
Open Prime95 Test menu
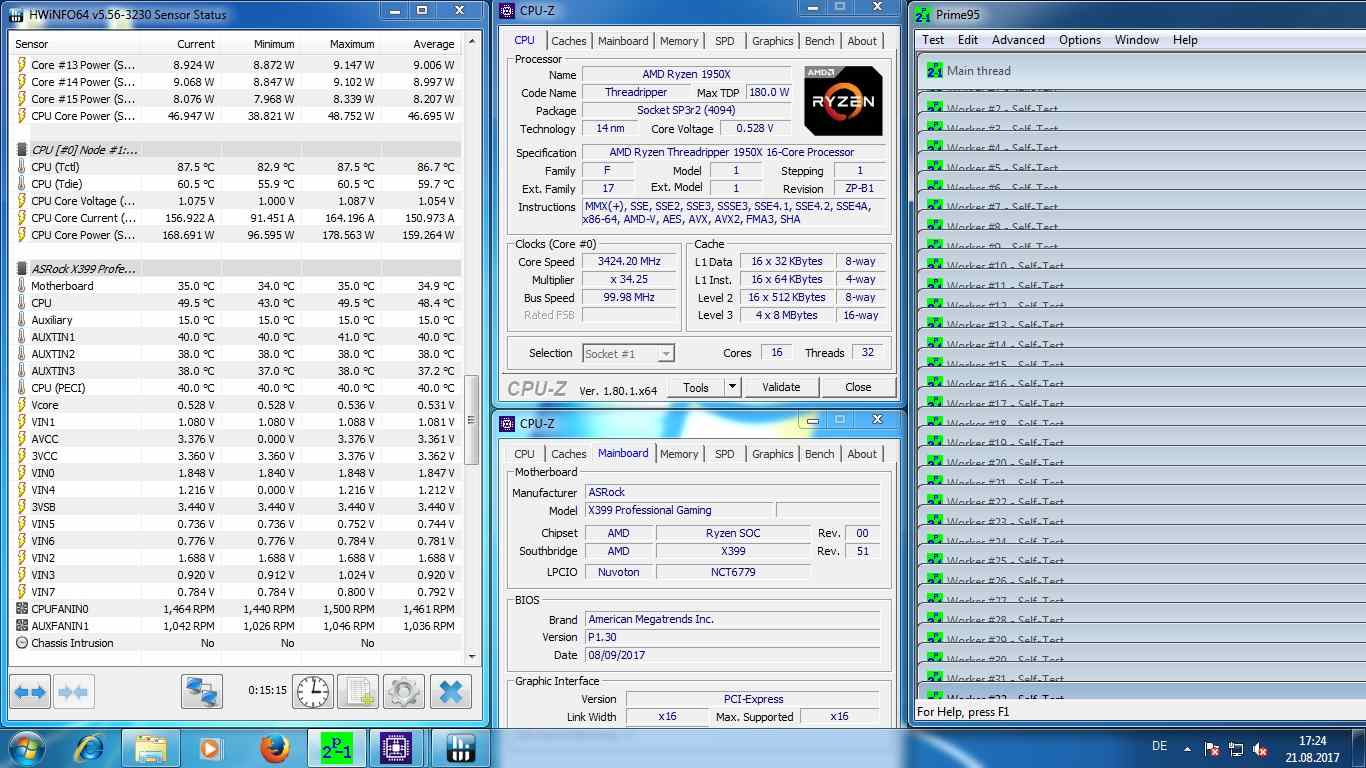coord(933,40)
